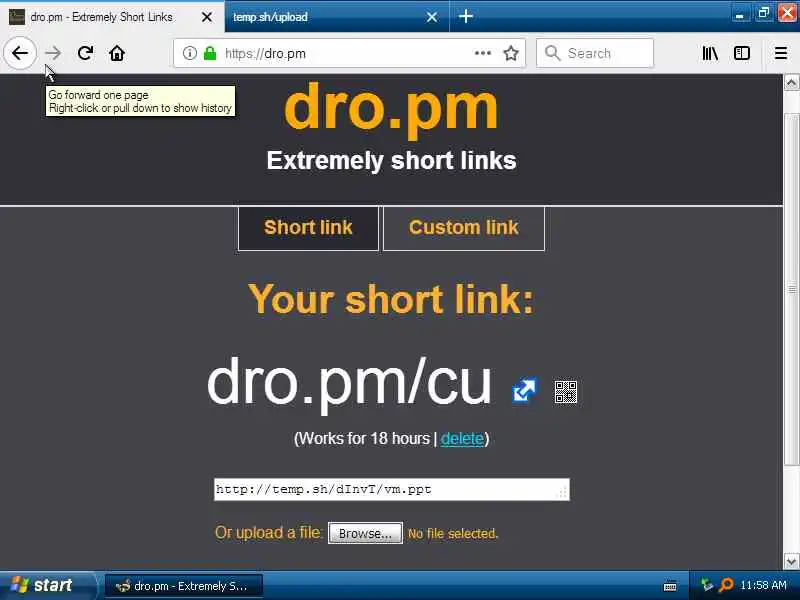Click the URL text field with temp.sh link
The width and height of the screenshot is (800, 600).
[391, 490]
